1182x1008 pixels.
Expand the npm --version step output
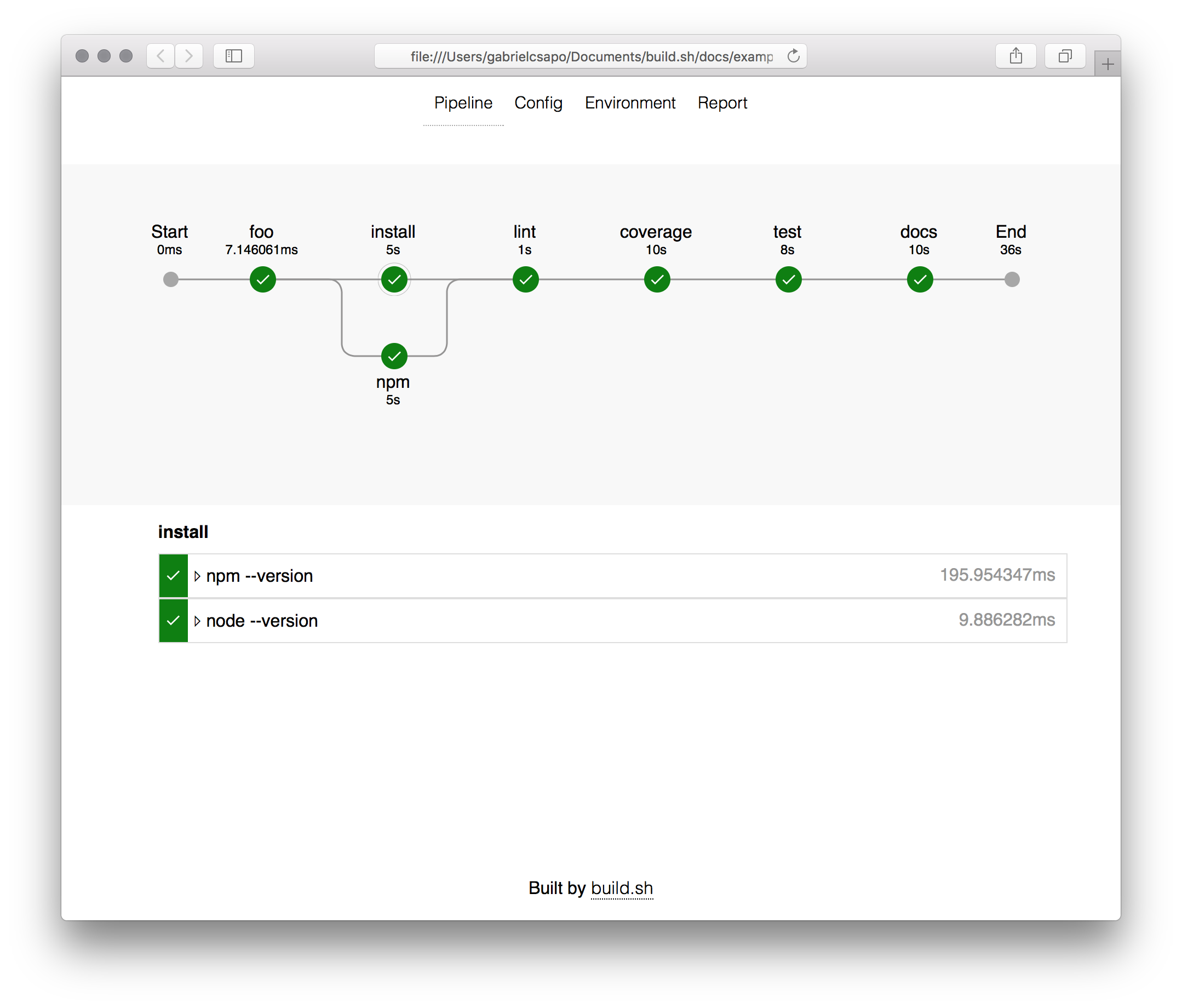197,576
